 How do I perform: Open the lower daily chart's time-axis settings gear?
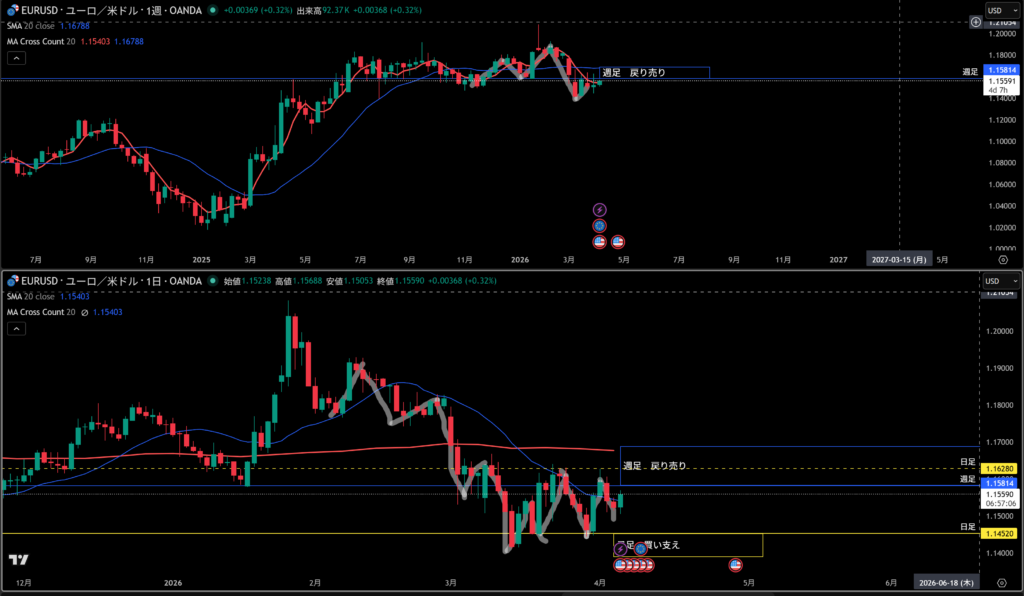coord(1003,582)
